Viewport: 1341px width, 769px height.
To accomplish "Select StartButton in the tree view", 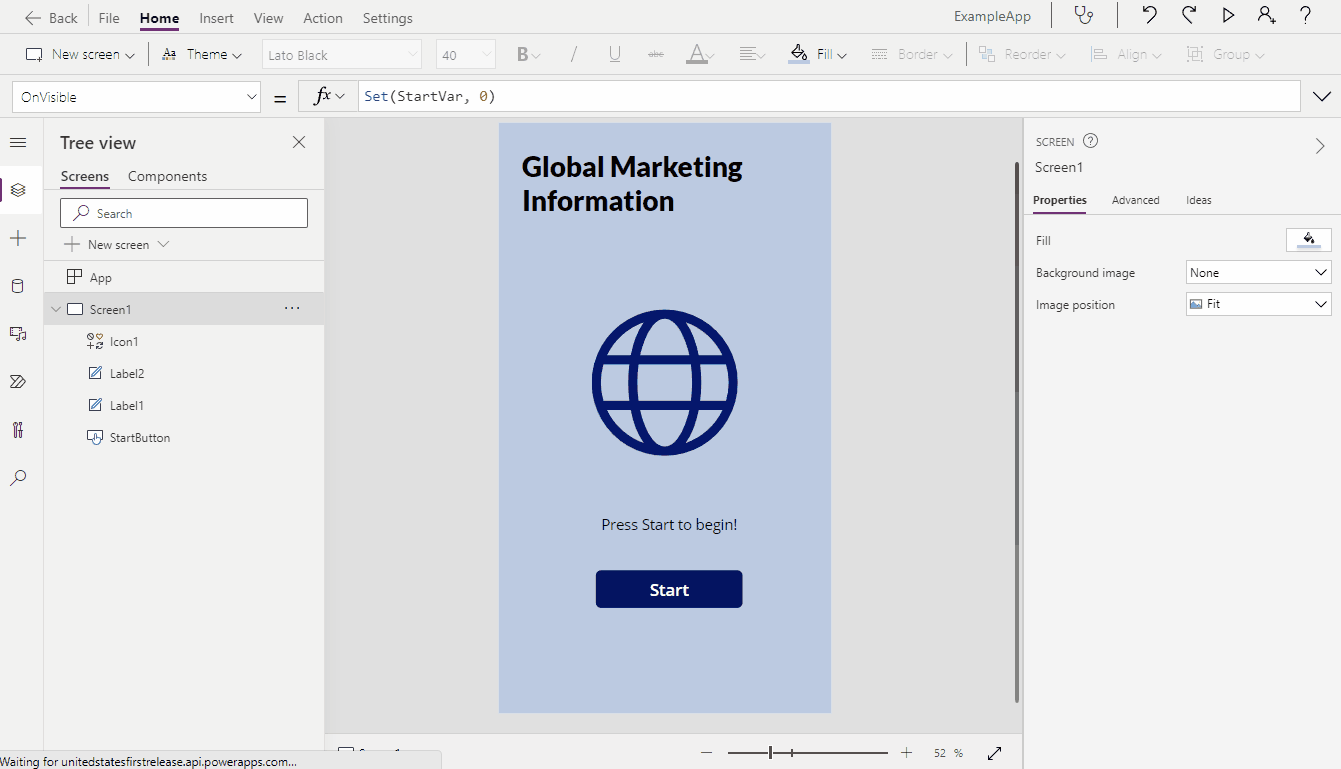I will click(x=139, y=437).
